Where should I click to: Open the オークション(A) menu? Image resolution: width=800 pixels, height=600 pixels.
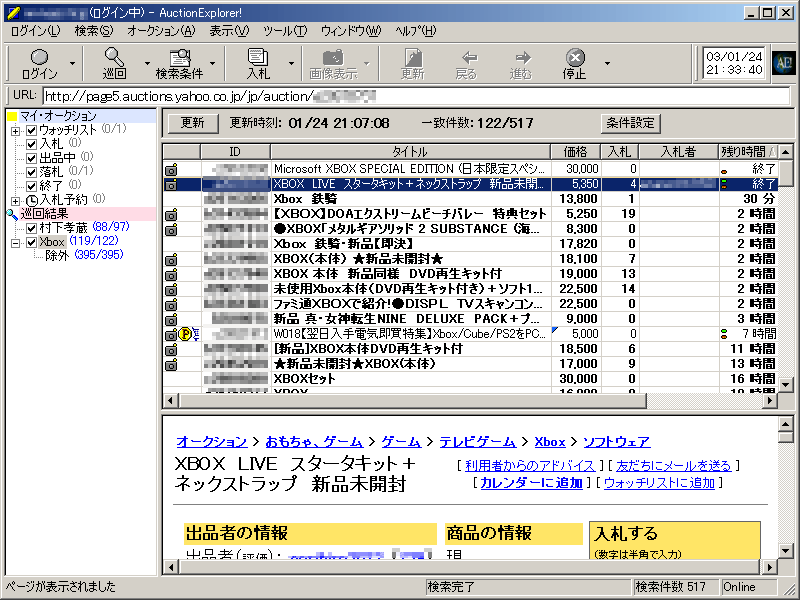pos(161,31)
